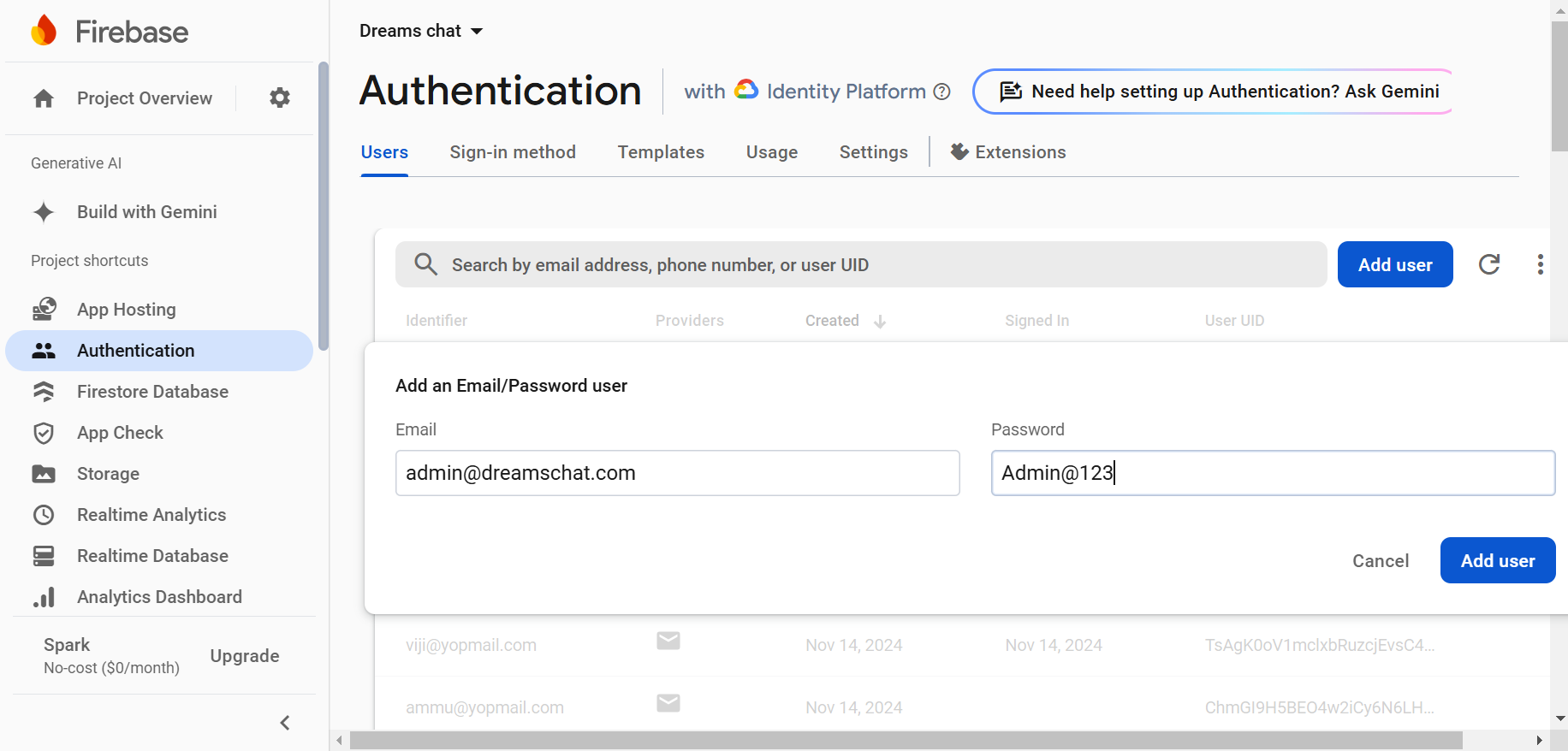The height and width of the screenshot is (751, 1568).
Task: Open the Usage tab
Action: click(772, 152)
